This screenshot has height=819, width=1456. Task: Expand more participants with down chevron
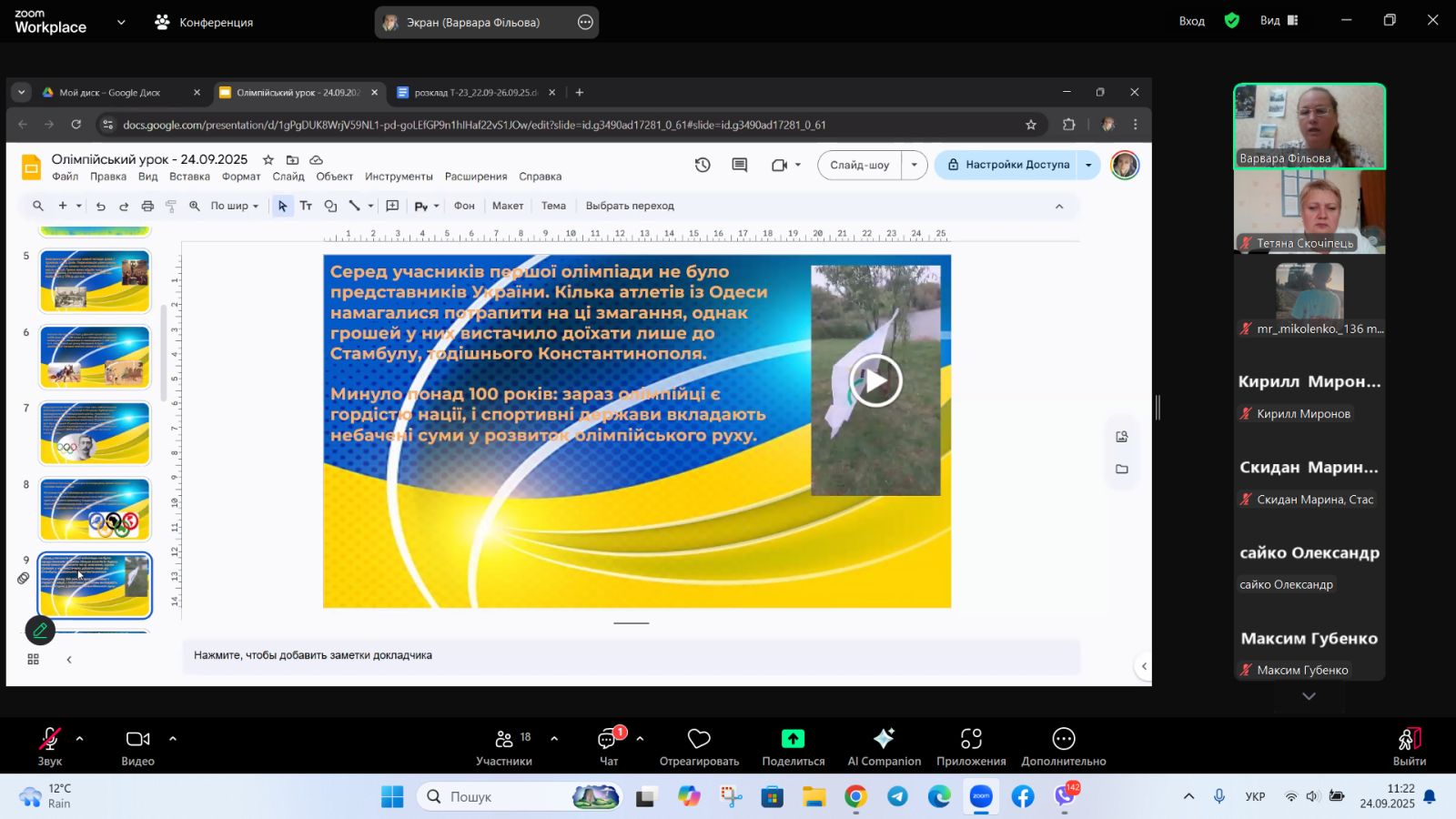[1309, 696]
